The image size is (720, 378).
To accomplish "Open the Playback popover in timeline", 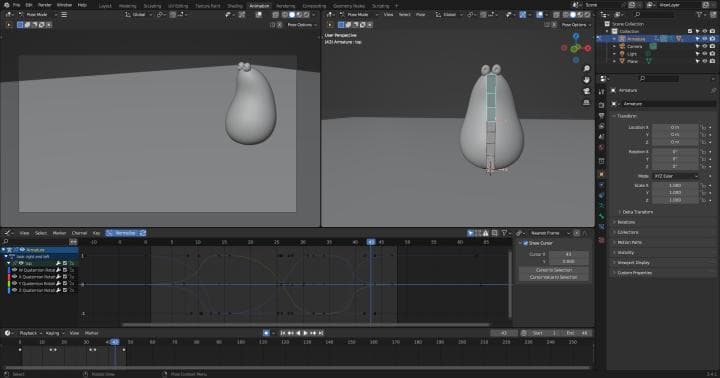I will [x=30, y=333].
